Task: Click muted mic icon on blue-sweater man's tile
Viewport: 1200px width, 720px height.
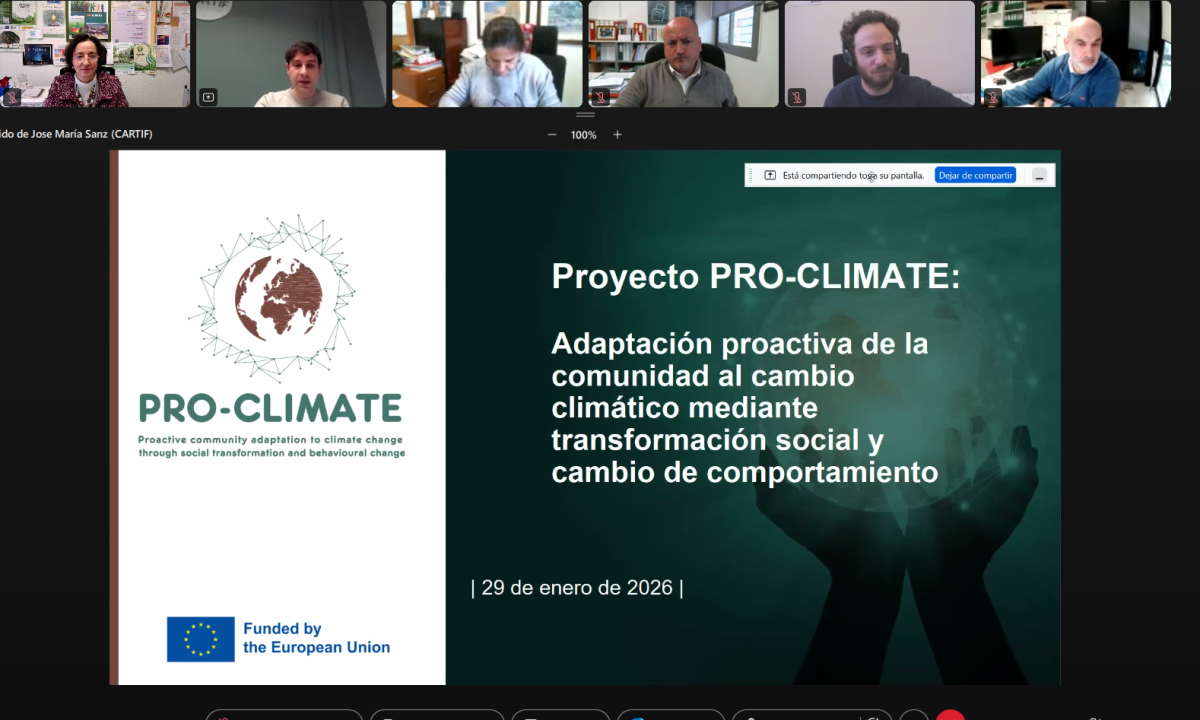Action: click(993, 97)
